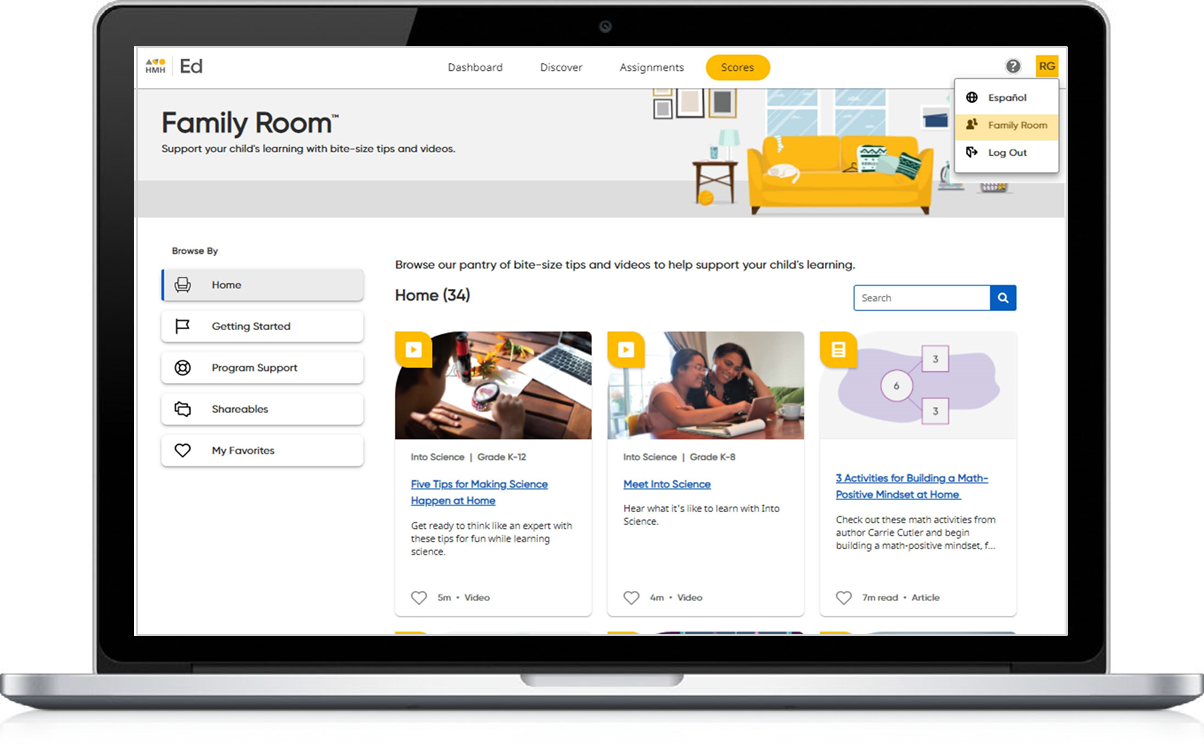Open the Discover tab
1204x744 pixels.
coord(561,68)
